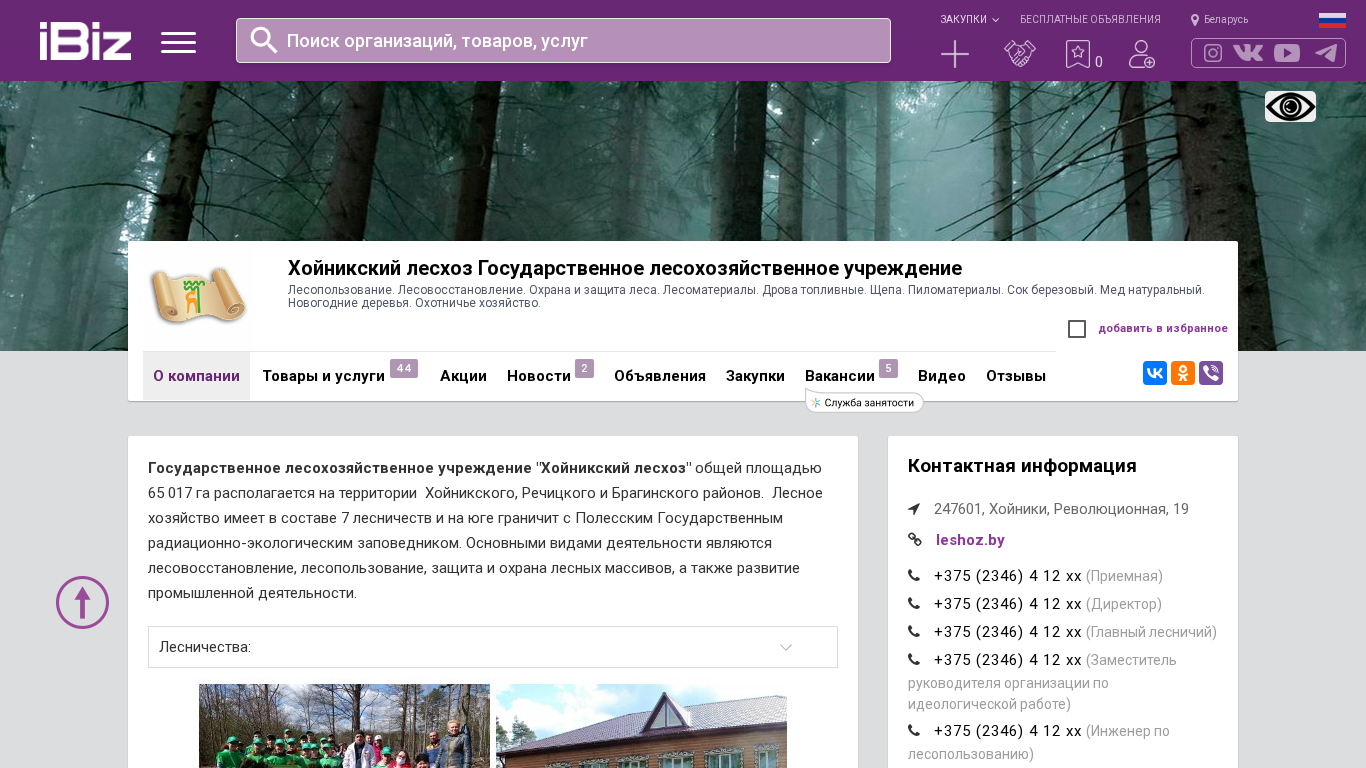Click the company name heading
The image size is (1366, 768).
click(625, 268)
